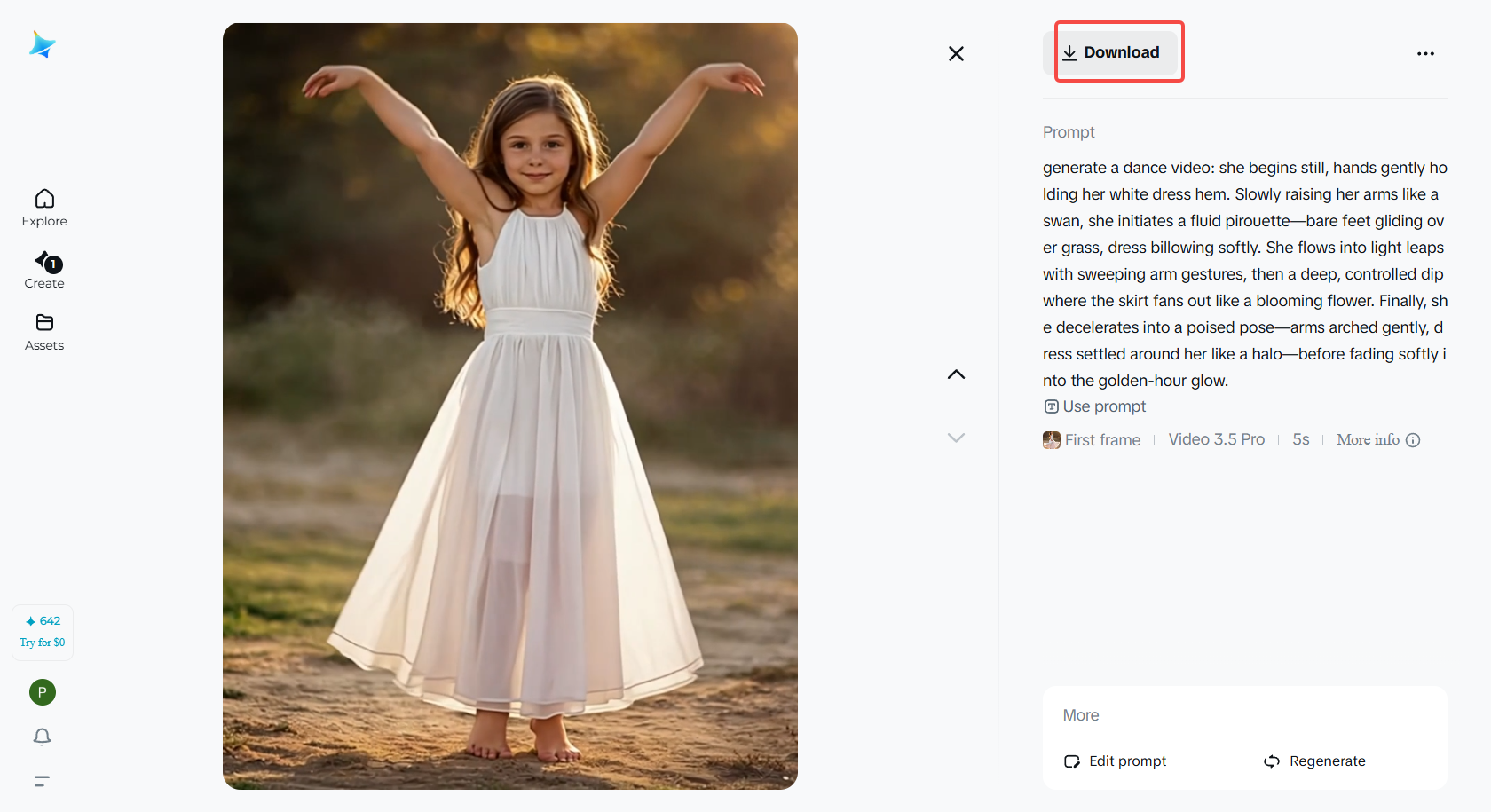Open the Create section
The image size is (1491, 812).
click(44, 270)
